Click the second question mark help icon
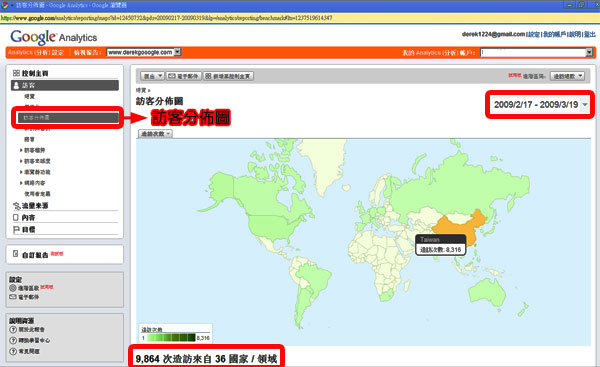 coord(13,340)
